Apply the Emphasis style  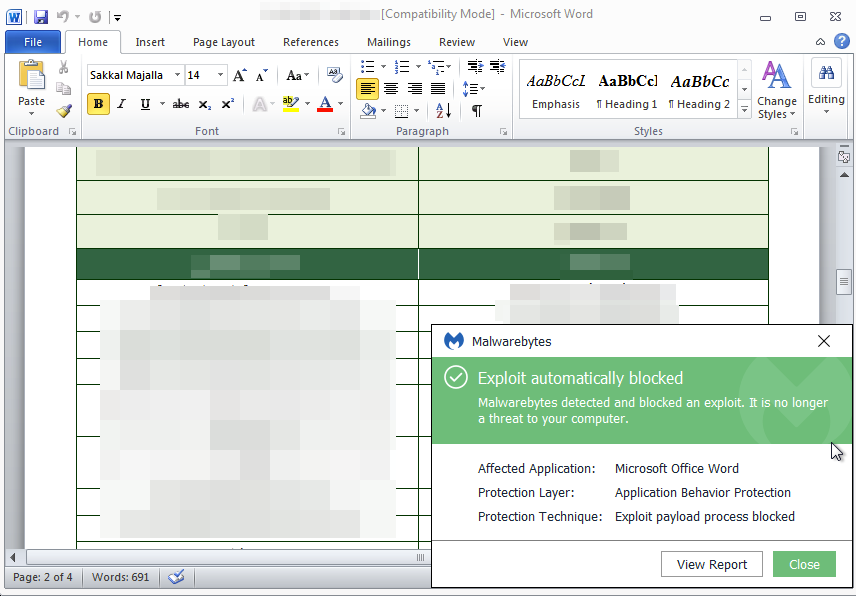556,91
